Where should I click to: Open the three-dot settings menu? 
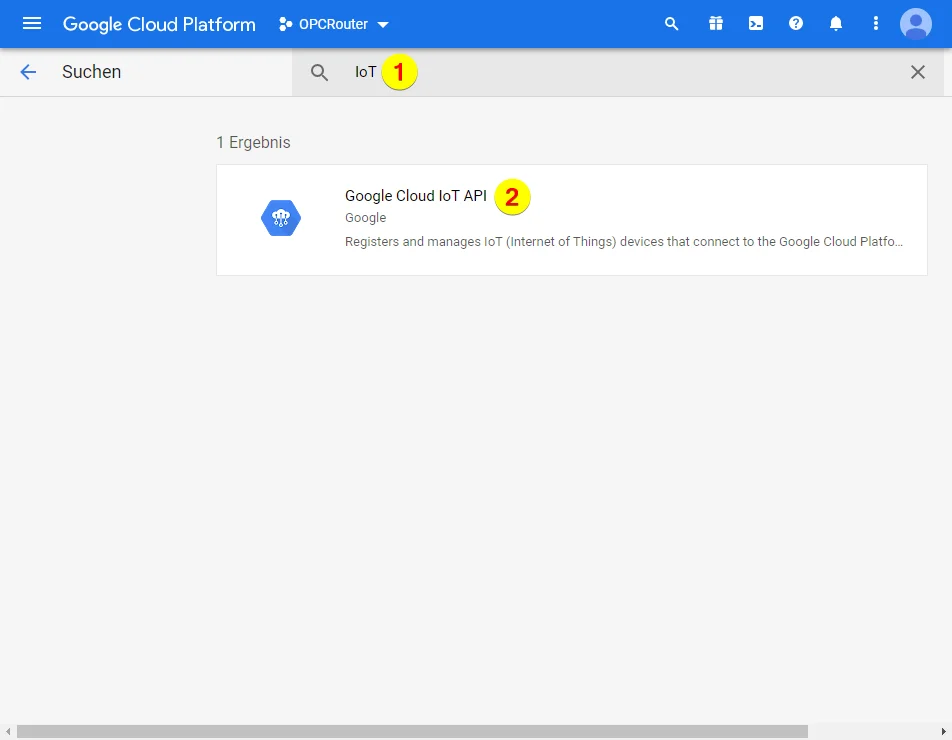pyautogui.click(x=876, y=24)
